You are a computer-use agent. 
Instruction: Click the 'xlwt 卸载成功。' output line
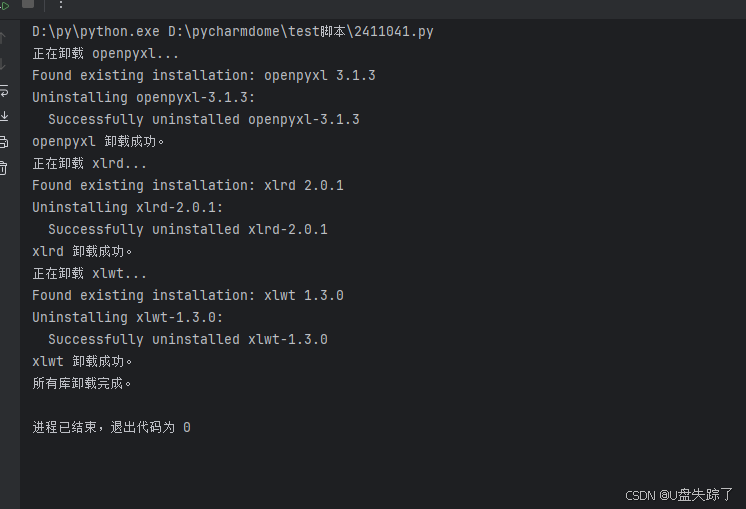82,361
